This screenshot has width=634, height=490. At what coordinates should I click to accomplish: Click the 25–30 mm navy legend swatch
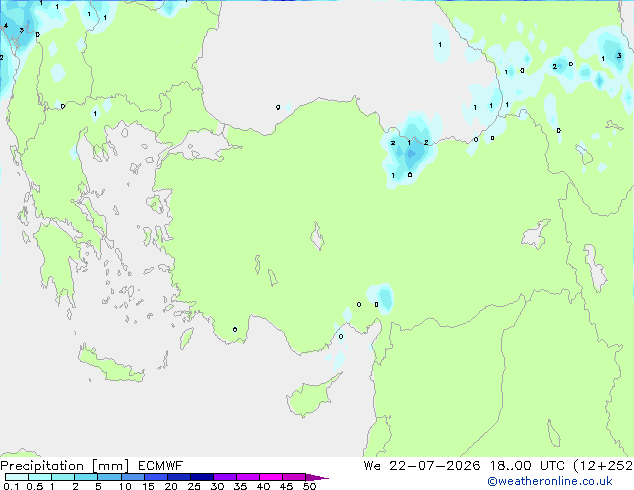click(x=202, y=477)
